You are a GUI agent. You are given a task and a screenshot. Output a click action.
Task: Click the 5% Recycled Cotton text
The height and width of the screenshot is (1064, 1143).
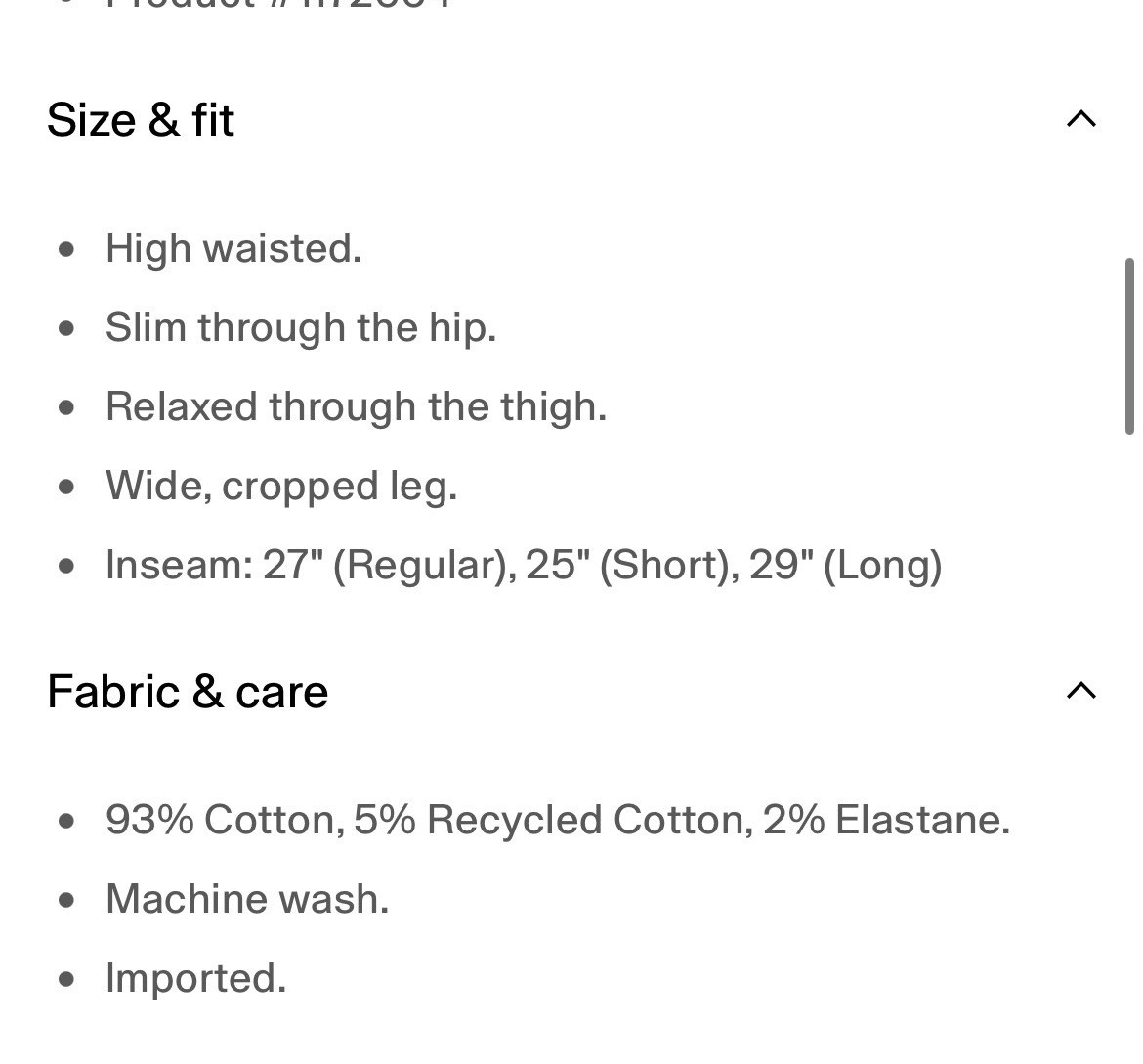click(553, 820)
